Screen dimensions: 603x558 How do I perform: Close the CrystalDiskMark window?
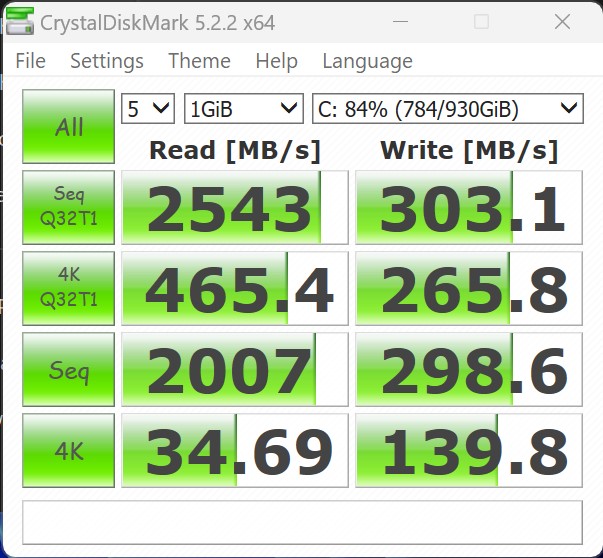point(562,22)
